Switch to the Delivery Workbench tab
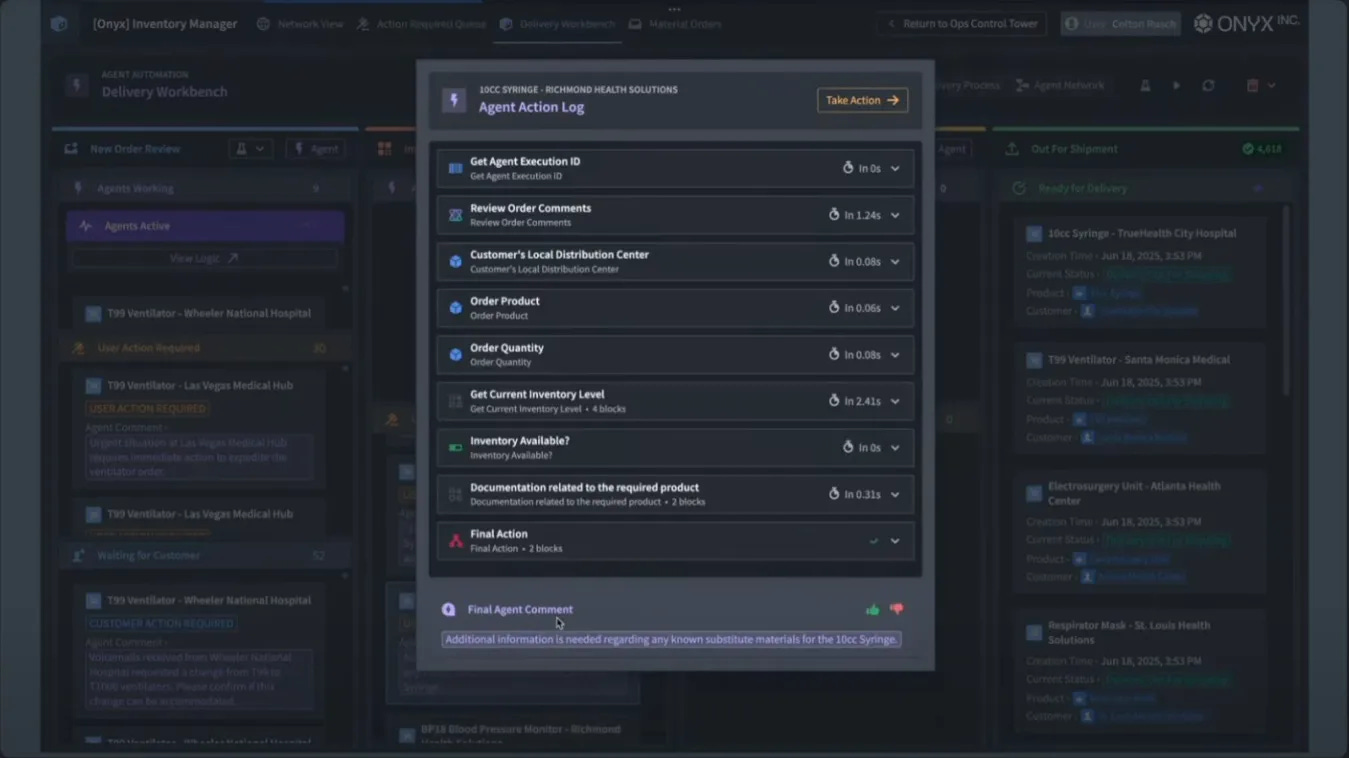1349x758 pixels. (x=557, y=23)
